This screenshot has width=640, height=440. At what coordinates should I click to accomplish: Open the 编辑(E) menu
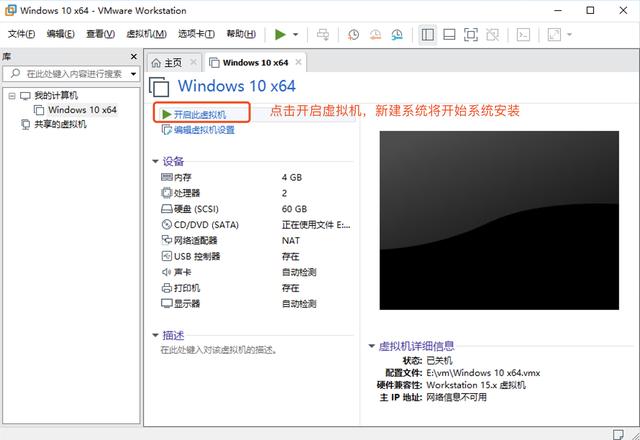pos(60,34)
